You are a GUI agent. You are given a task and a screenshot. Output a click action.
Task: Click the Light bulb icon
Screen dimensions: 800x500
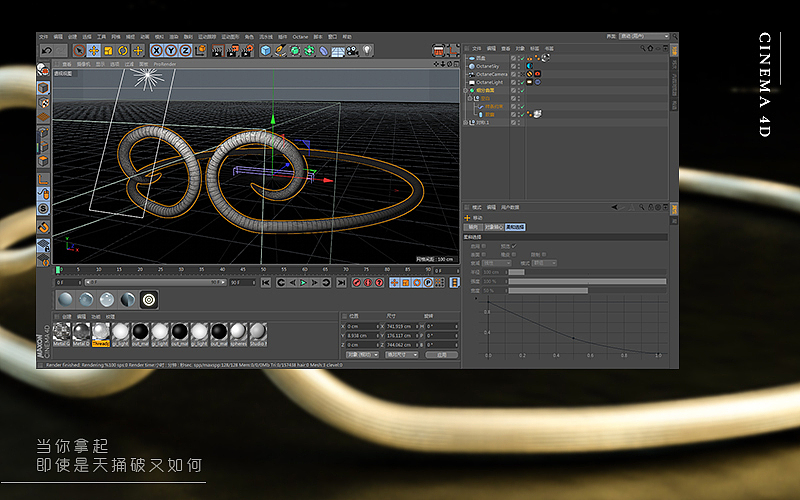point(367,51)
